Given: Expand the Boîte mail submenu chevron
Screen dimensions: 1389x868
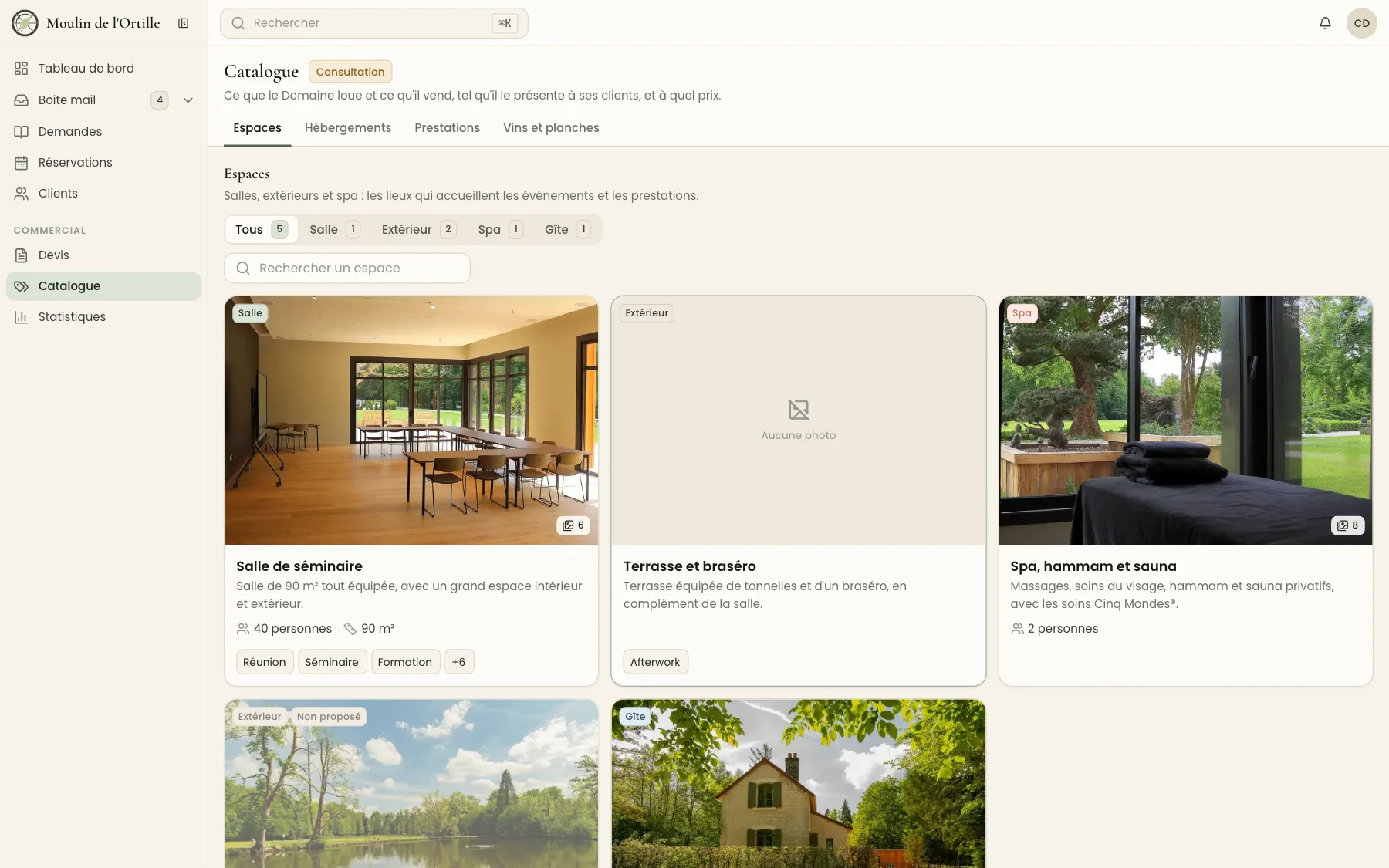Looking at the screenshot, I should coord(188,100).
